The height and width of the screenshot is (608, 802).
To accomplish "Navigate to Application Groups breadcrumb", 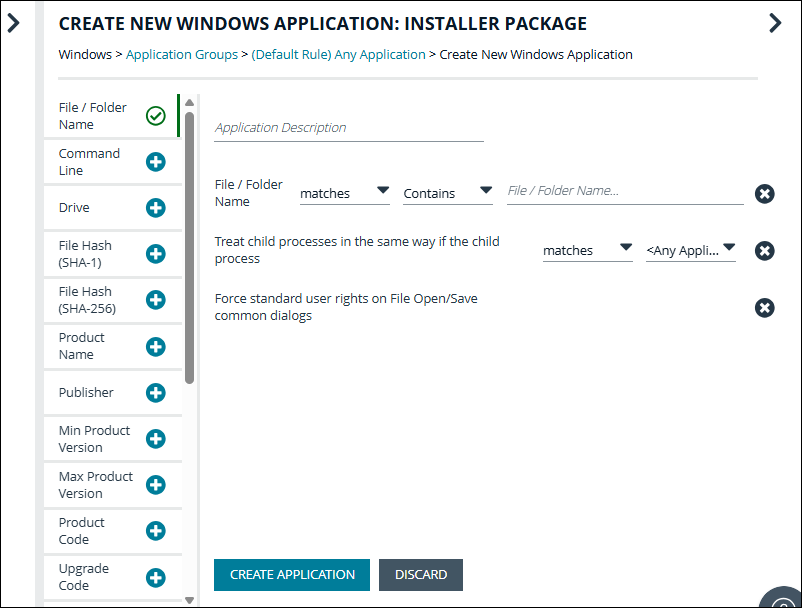I will (x=181, y=54).
